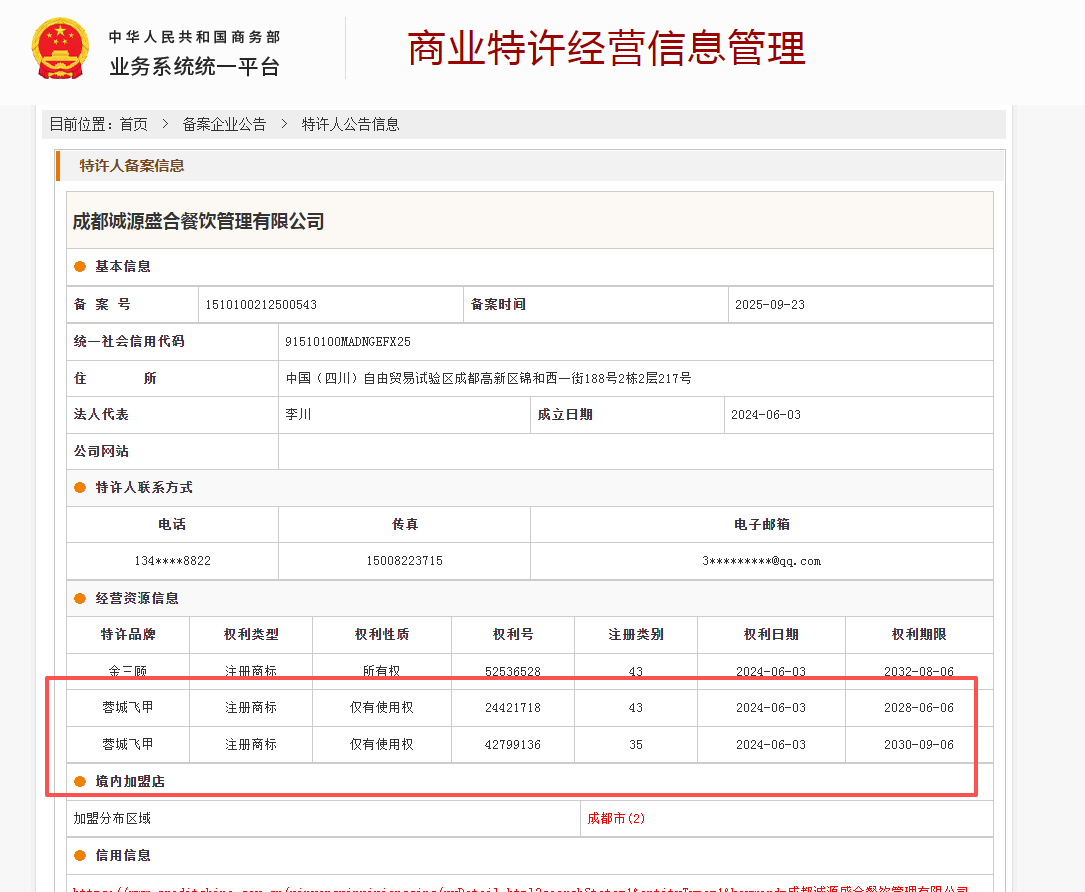Select the 2024-06-03 date beside 成立日期
The image size is (1085, 892).
click(765, 415)
